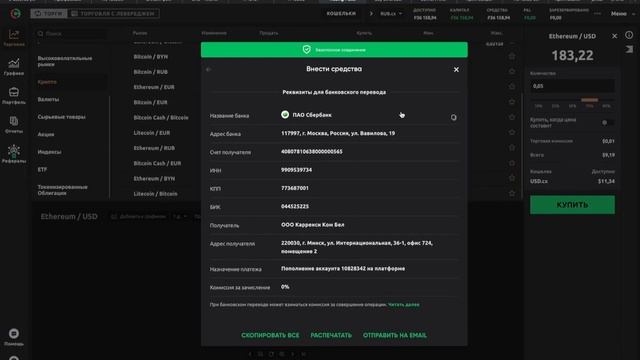
Task: Select the Сырьевые товары category
Action: [x=62, y=117]
